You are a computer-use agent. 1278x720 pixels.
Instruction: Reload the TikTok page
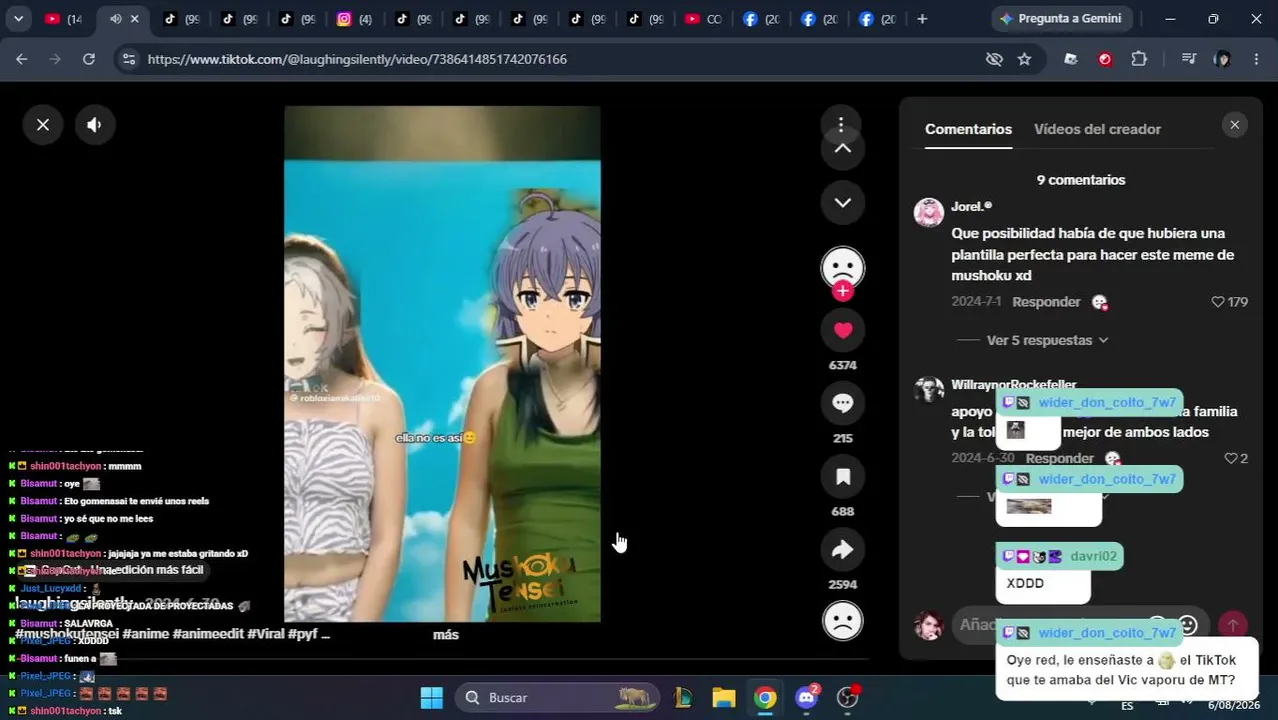[88, 59]
